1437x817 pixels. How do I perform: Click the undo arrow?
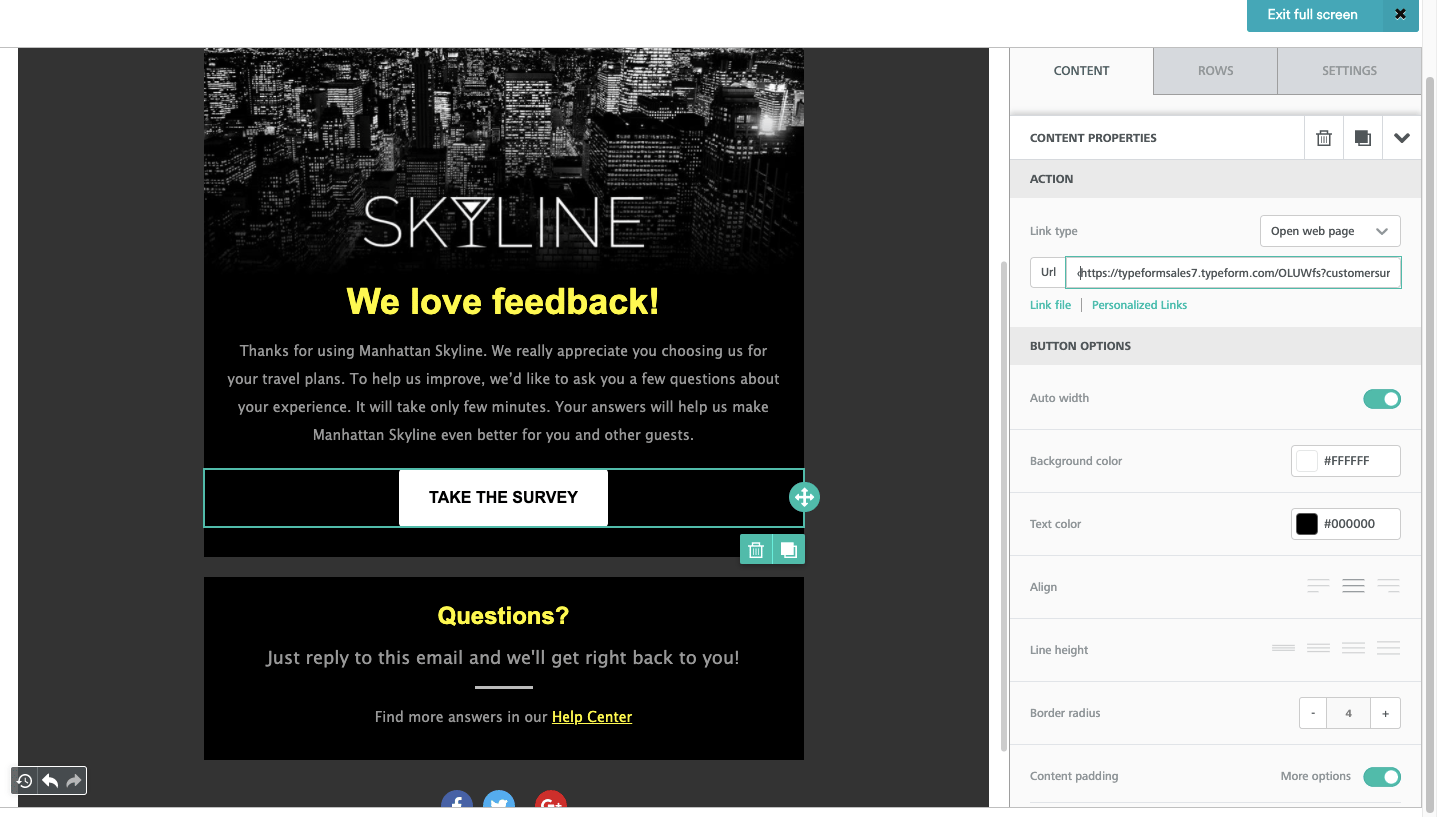[49, 781]
